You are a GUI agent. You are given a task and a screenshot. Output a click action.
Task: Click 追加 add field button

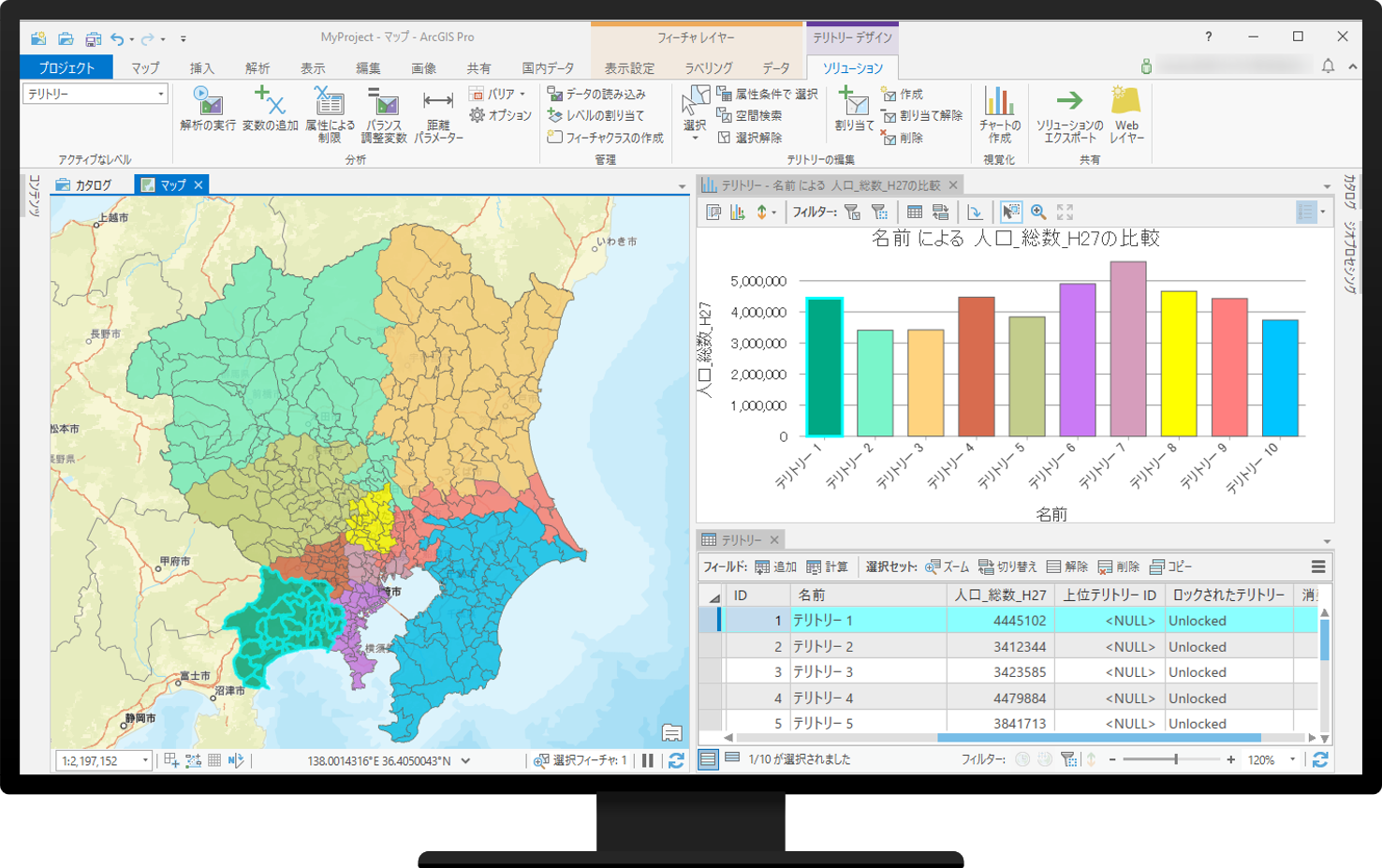pos(775,566)
